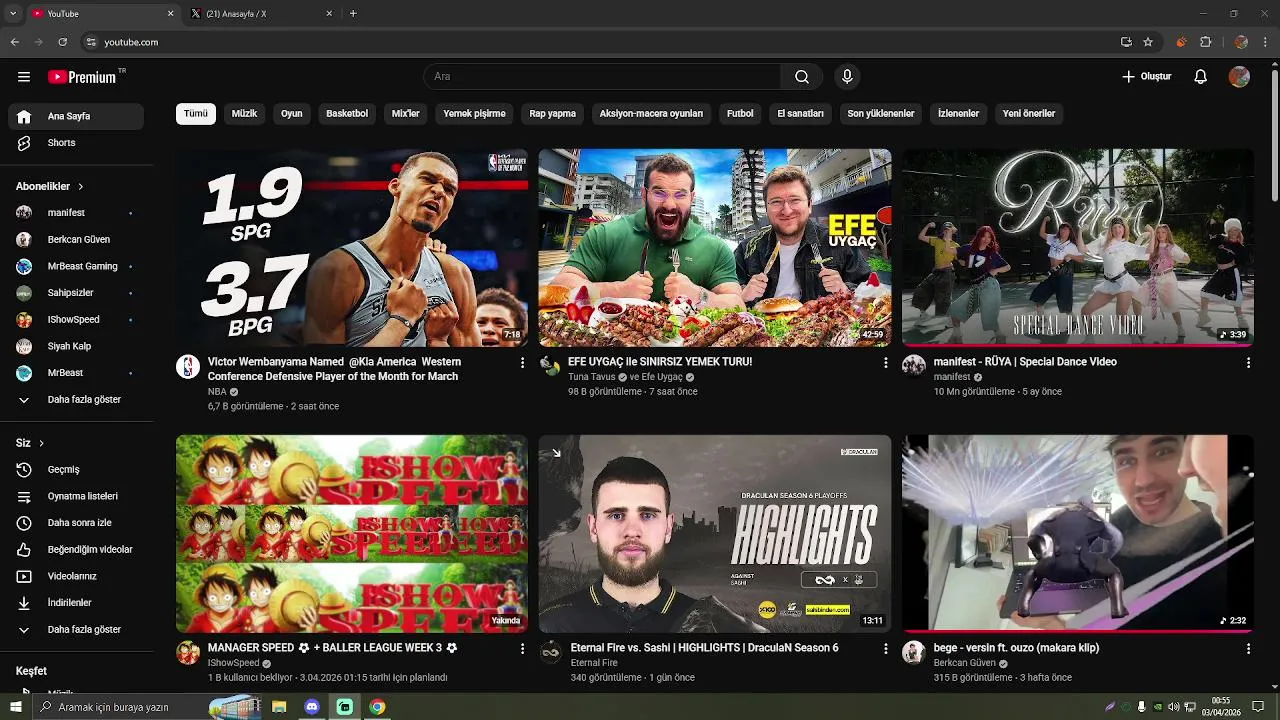This screenshot has width=1280, height=720.
Task: Select the Basketbol filter chip
Action: point(347,114)
